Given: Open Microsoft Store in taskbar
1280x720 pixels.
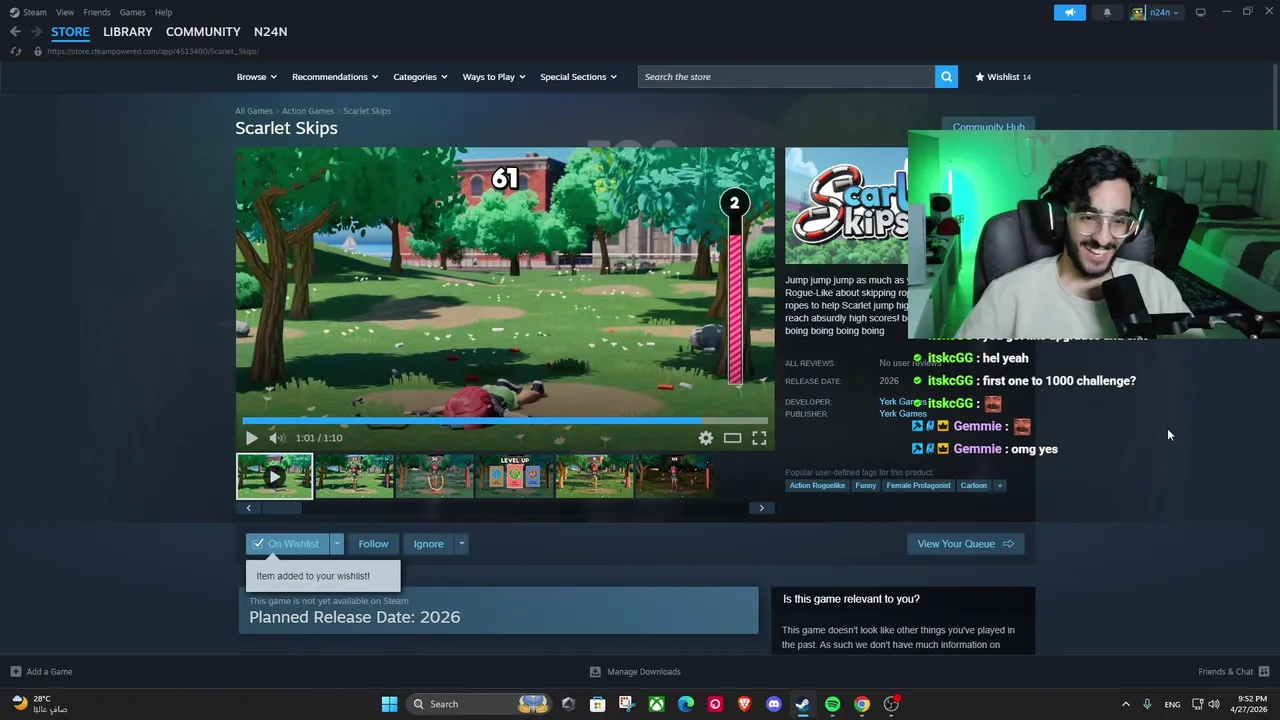Looking at the screenshot, I should (597, 704).
